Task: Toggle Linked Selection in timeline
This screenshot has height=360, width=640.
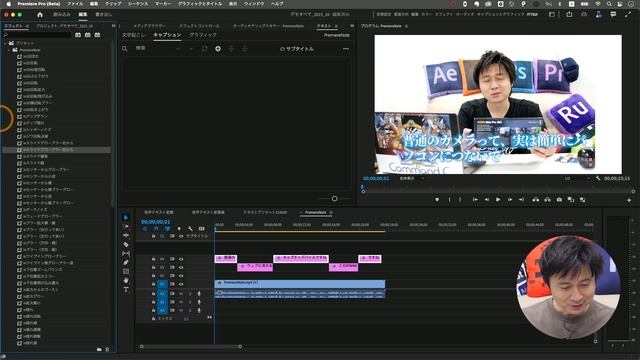Action: (x=167, y=229)
